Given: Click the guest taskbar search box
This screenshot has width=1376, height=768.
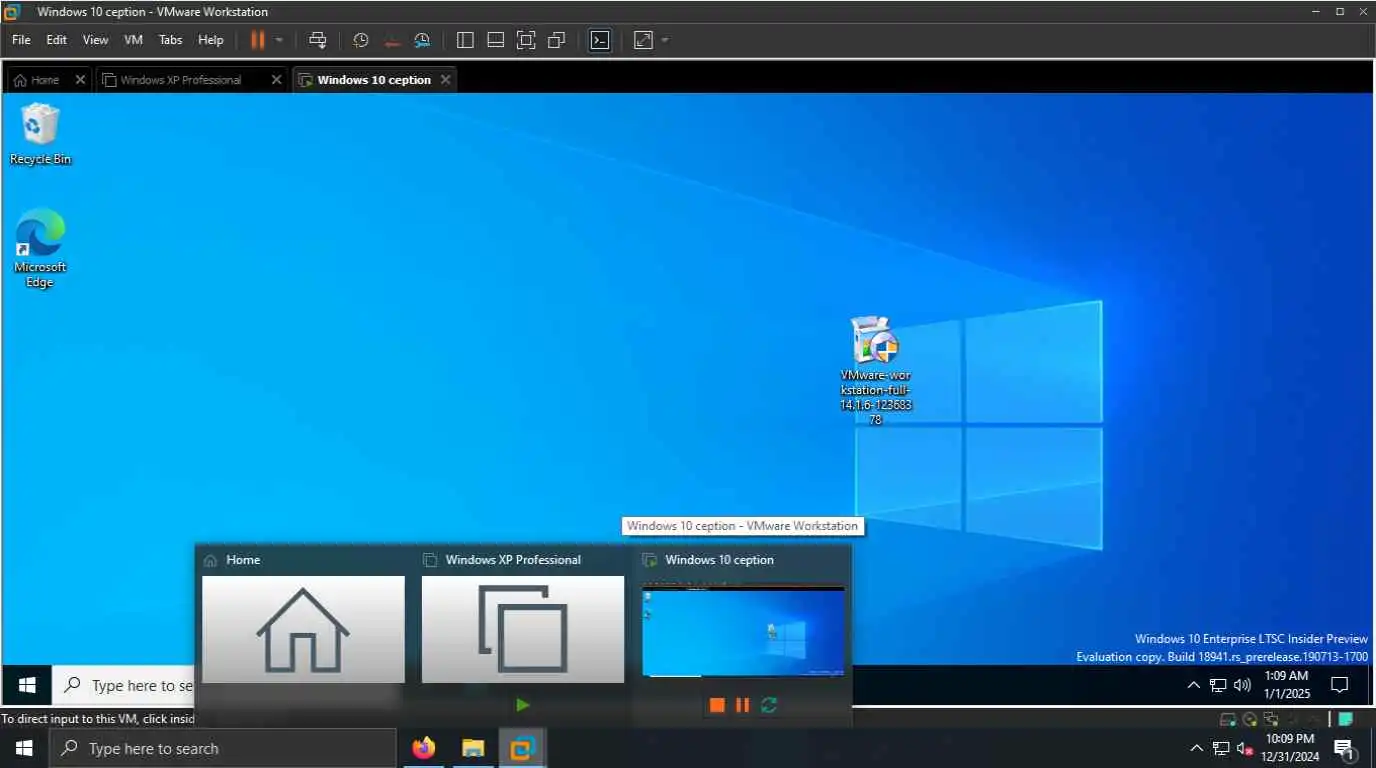Looking at the screenshot, I should (123, 685).
